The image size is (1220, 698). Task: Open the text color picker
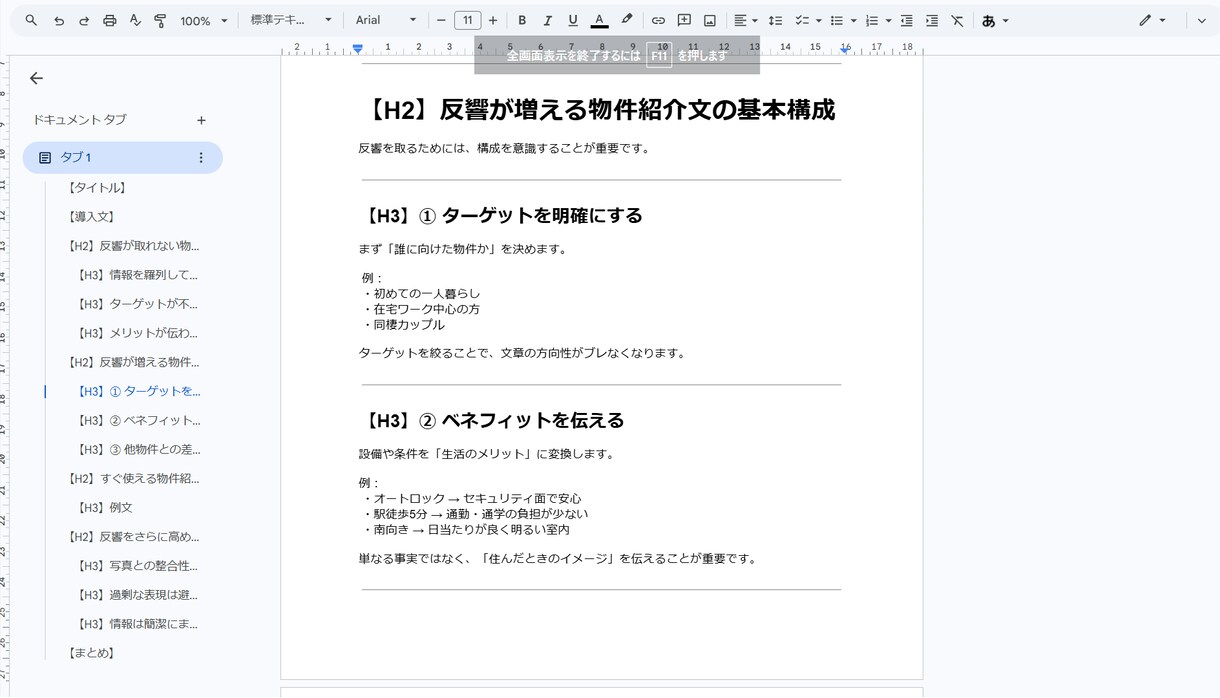coord(599,20)
